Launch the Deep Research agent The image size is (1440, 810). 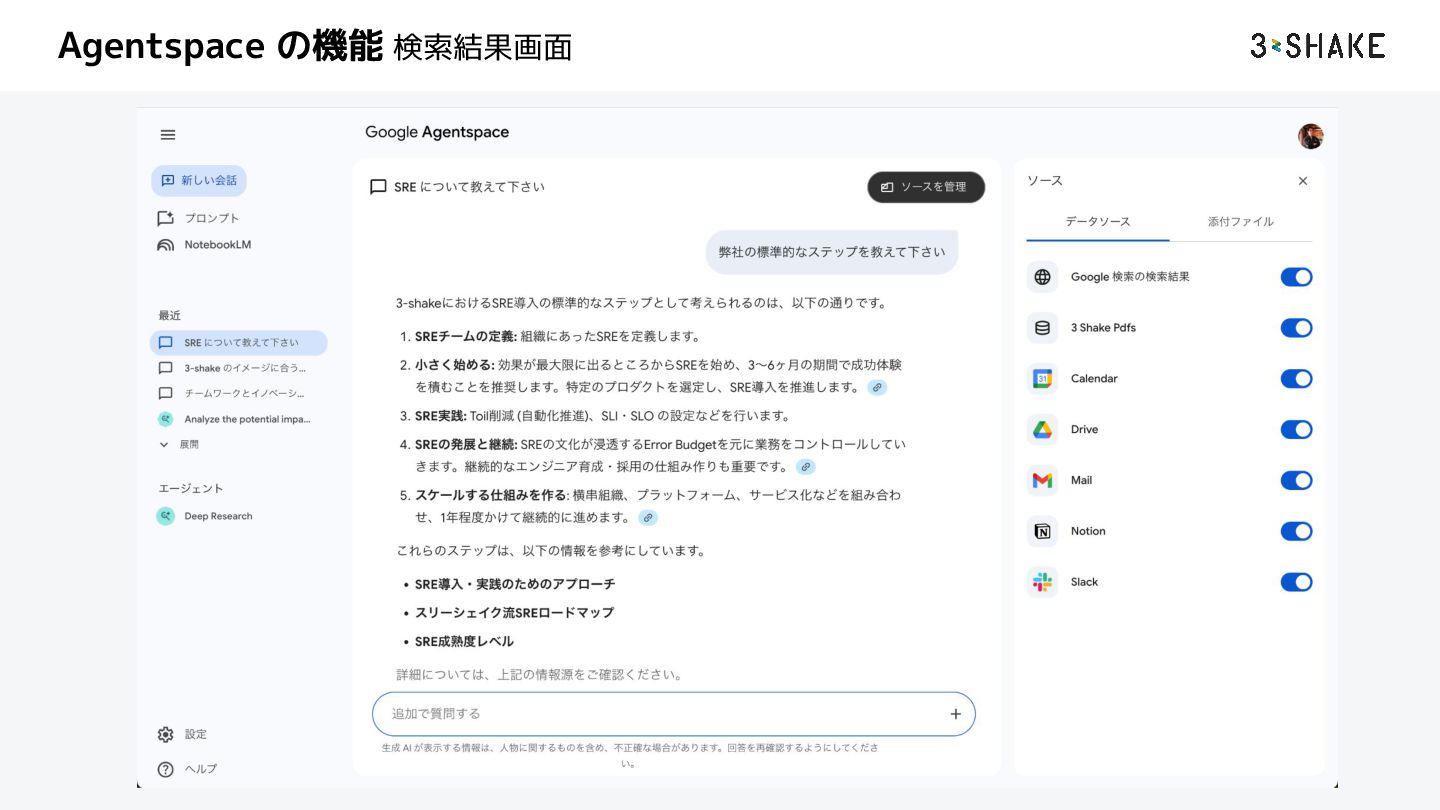205,517
